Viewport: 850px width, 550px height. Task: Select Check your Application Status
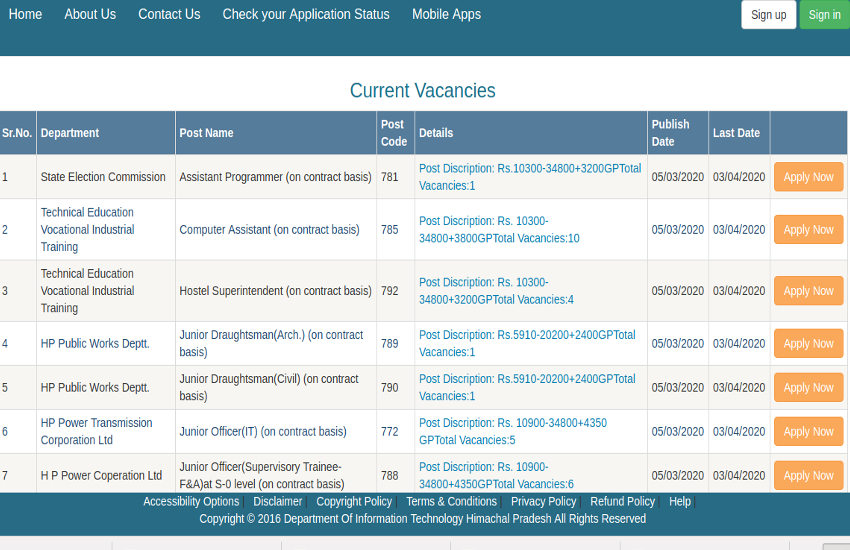306,14
